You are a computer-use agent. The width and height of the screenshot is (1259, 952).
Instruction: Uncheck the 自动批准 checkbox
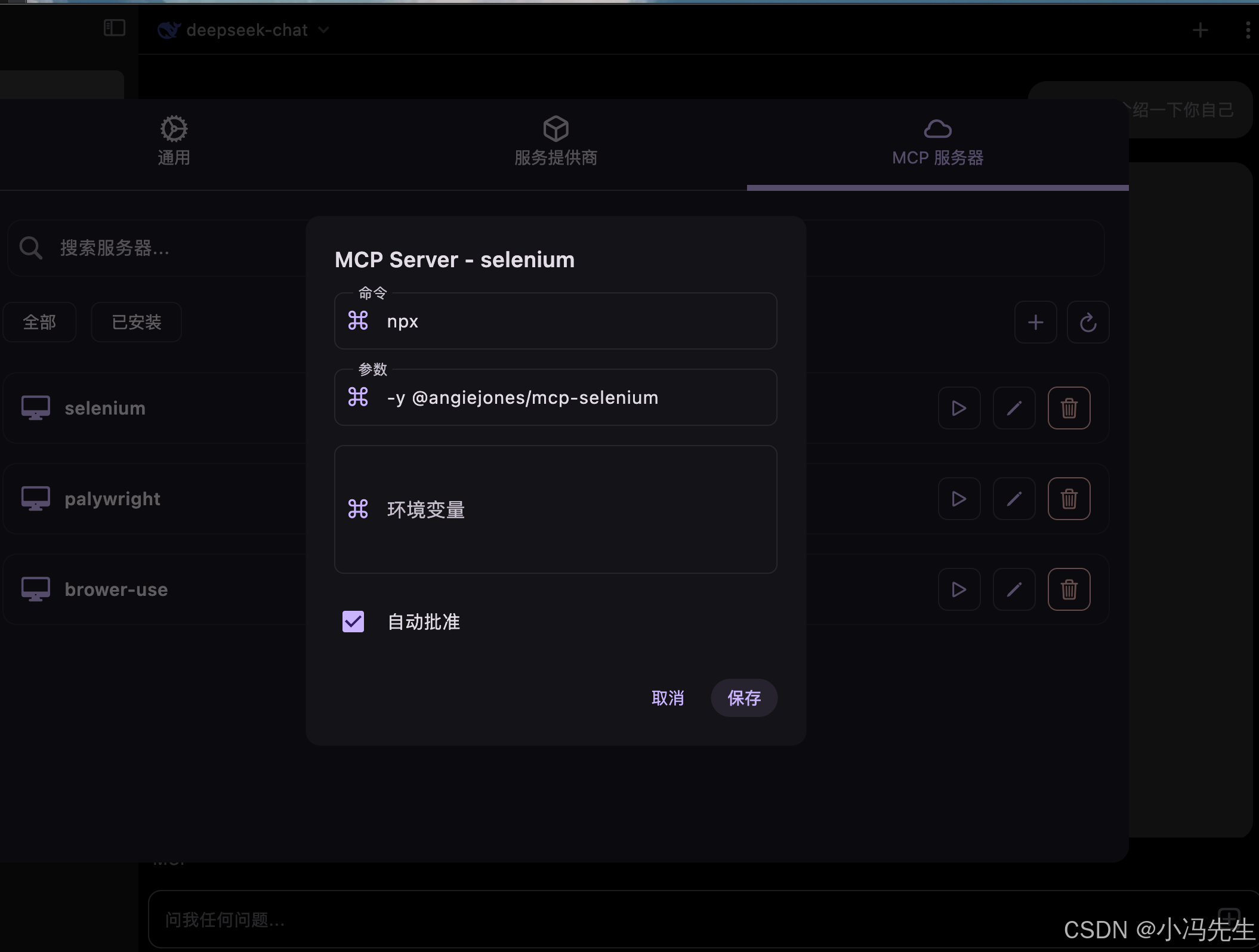point(353,622)
